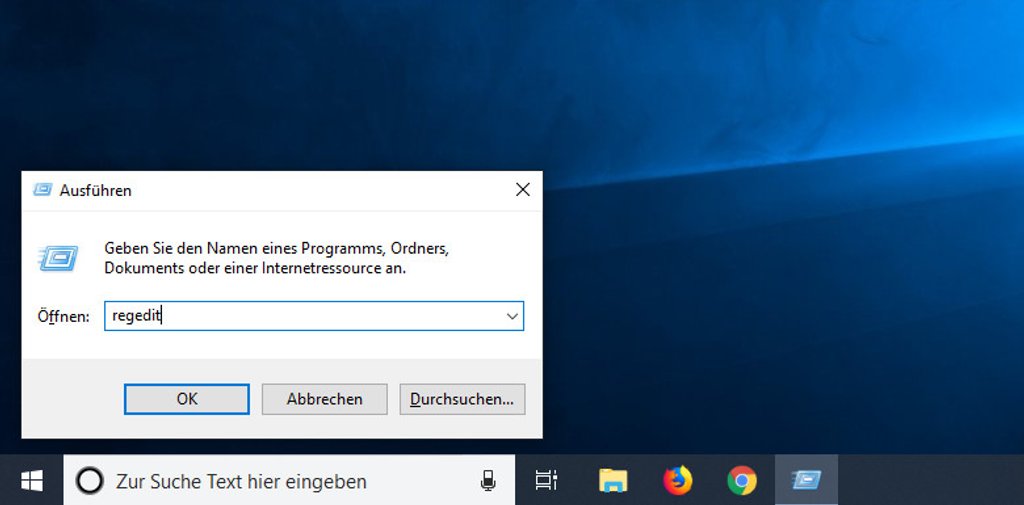Click the 'Geben Sie den Namen' description text

(277, 258)
